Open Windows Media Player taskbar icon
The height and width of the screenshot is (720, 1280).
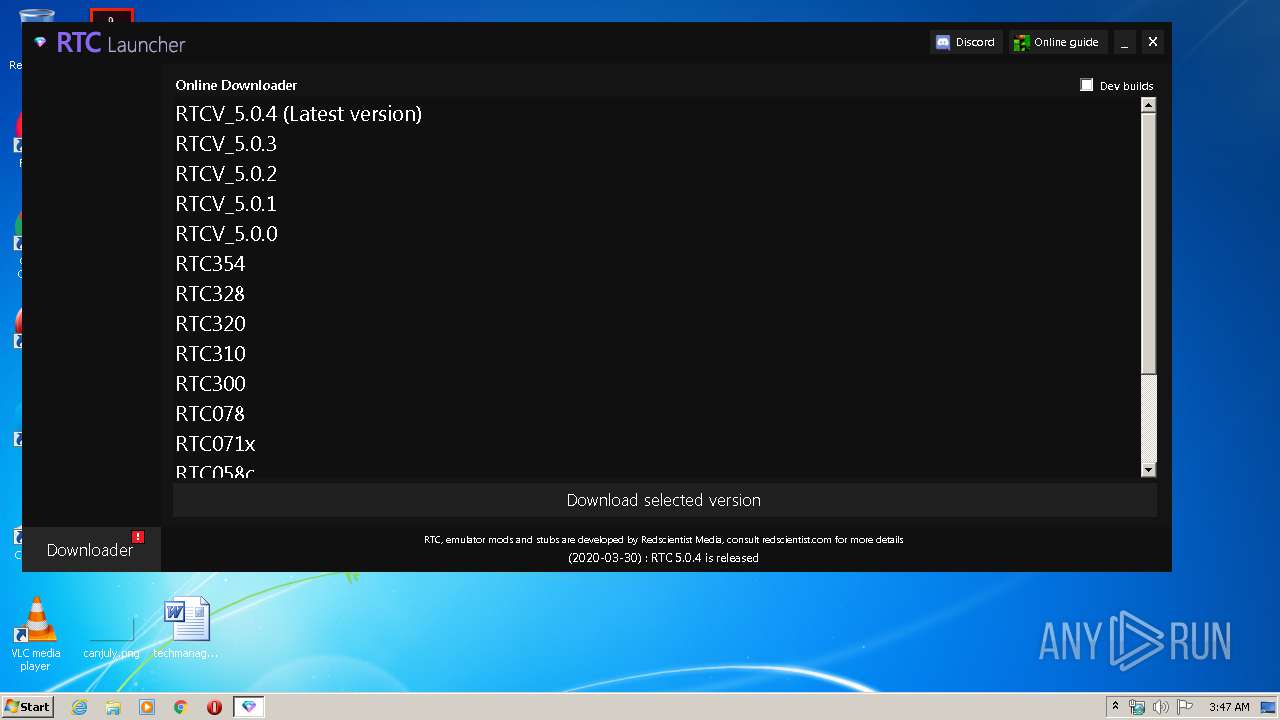(x=147, y=707)
